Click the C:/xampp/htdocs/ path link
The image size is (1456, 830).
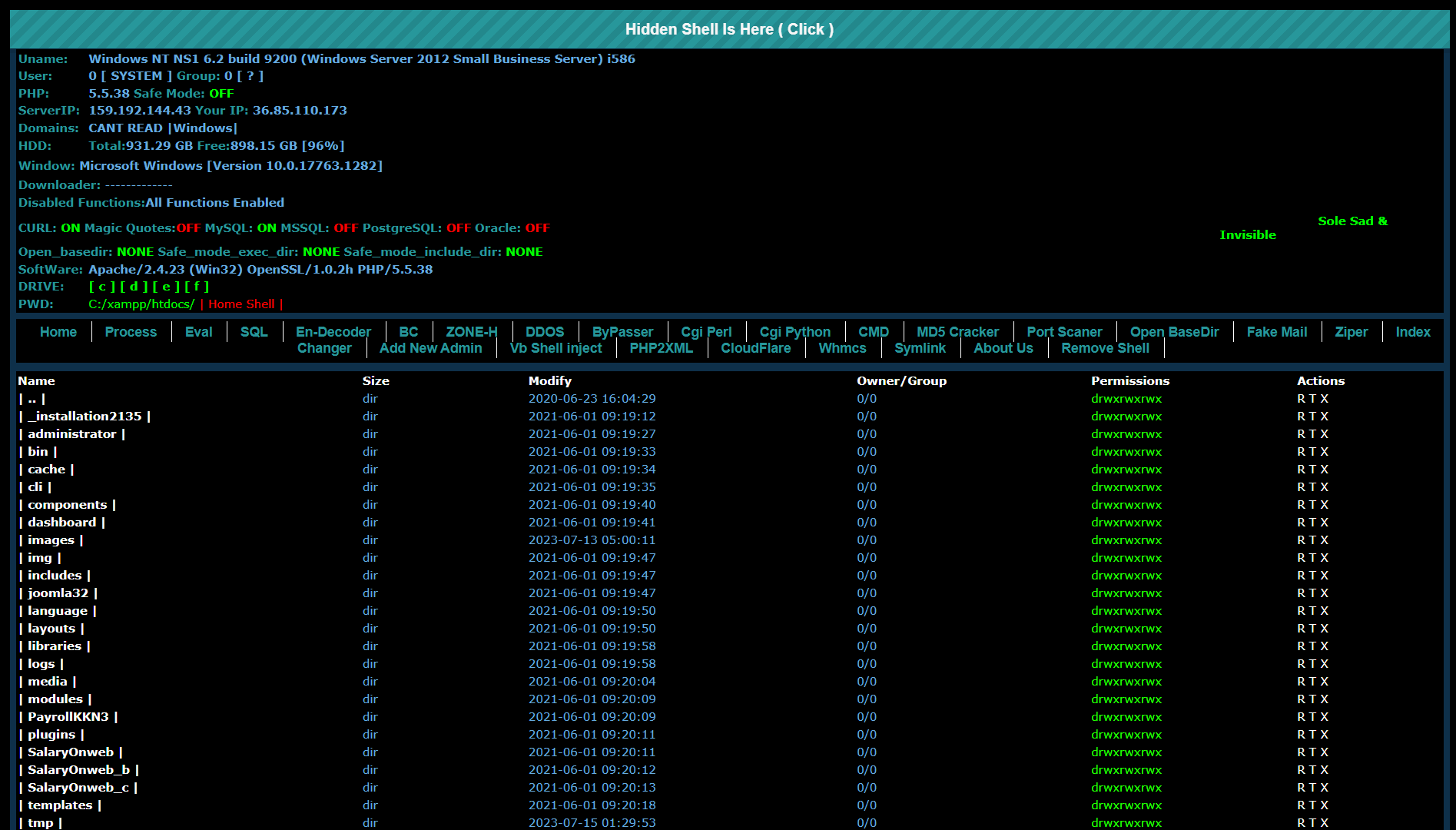141,304
